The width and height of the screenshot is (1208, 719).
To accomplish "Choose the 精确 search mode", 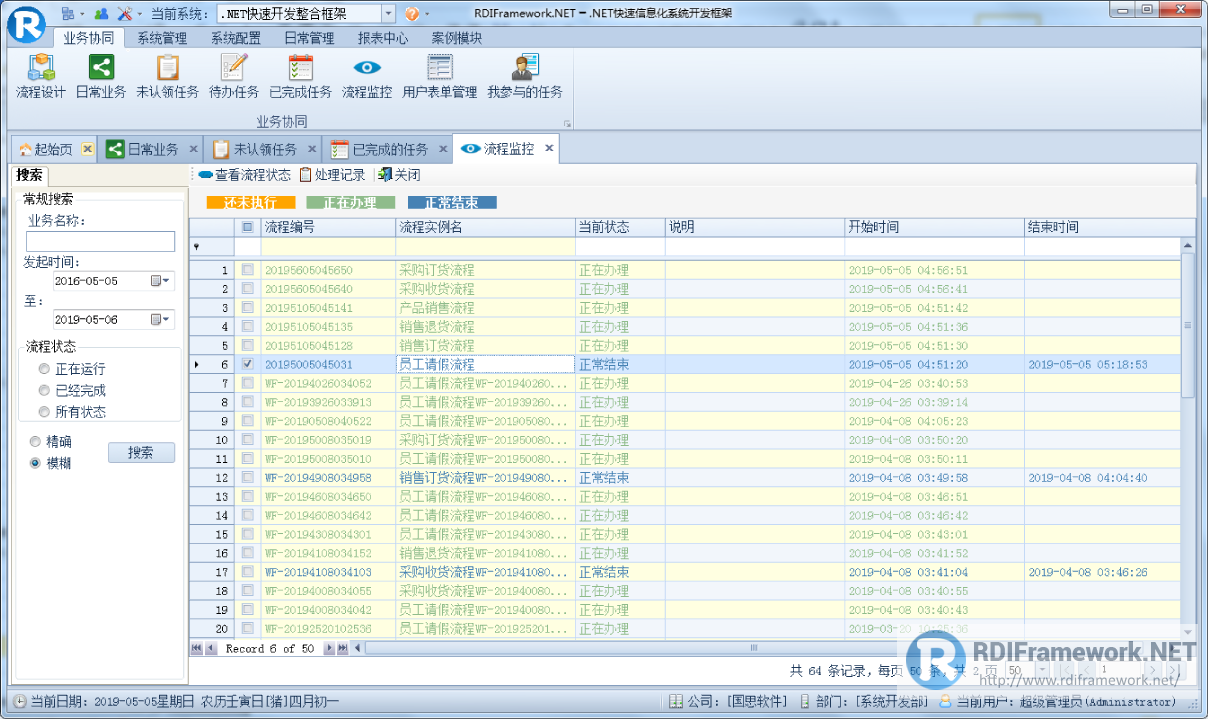I will click(36, 441).
